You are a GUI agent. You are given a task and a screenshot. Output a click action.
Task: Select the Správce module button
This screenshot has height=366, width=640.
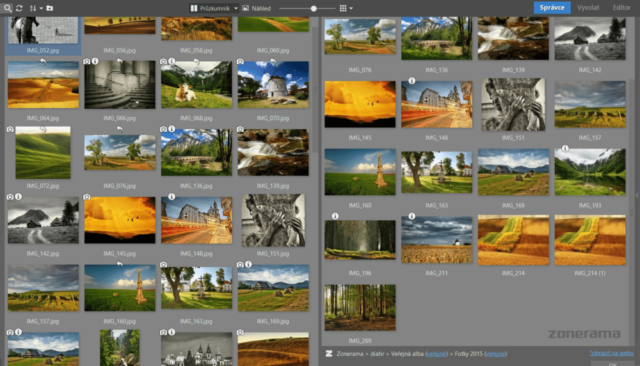pyautogui.click(x=552, y=8)
